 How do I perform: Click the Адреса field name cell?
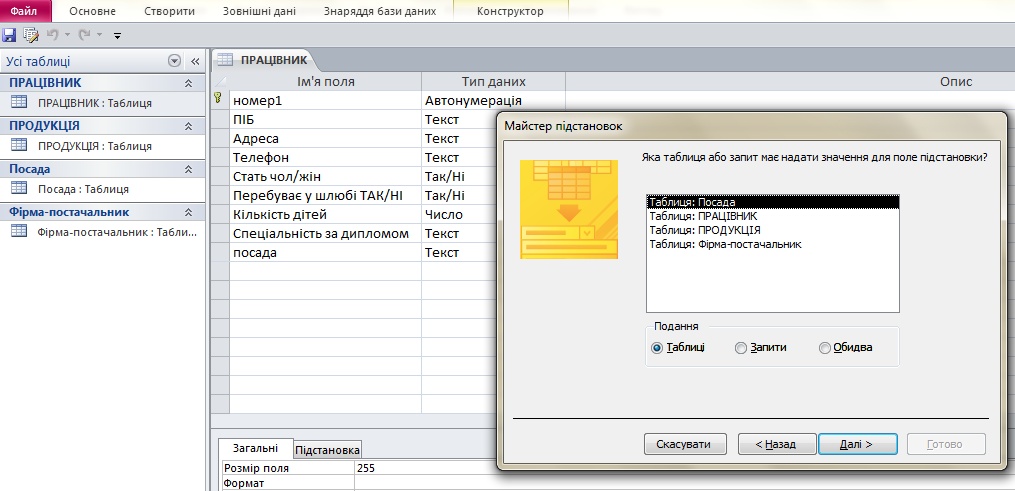[x=326, y=138]
